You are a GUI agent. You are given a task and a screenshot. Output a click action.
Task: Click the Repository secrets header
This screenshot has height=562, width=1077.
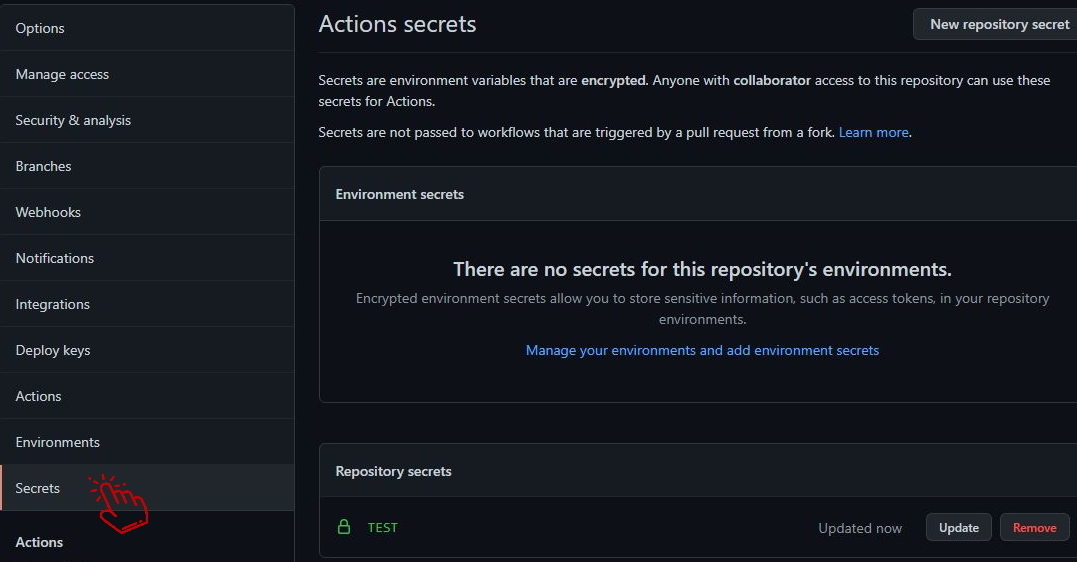394,471
